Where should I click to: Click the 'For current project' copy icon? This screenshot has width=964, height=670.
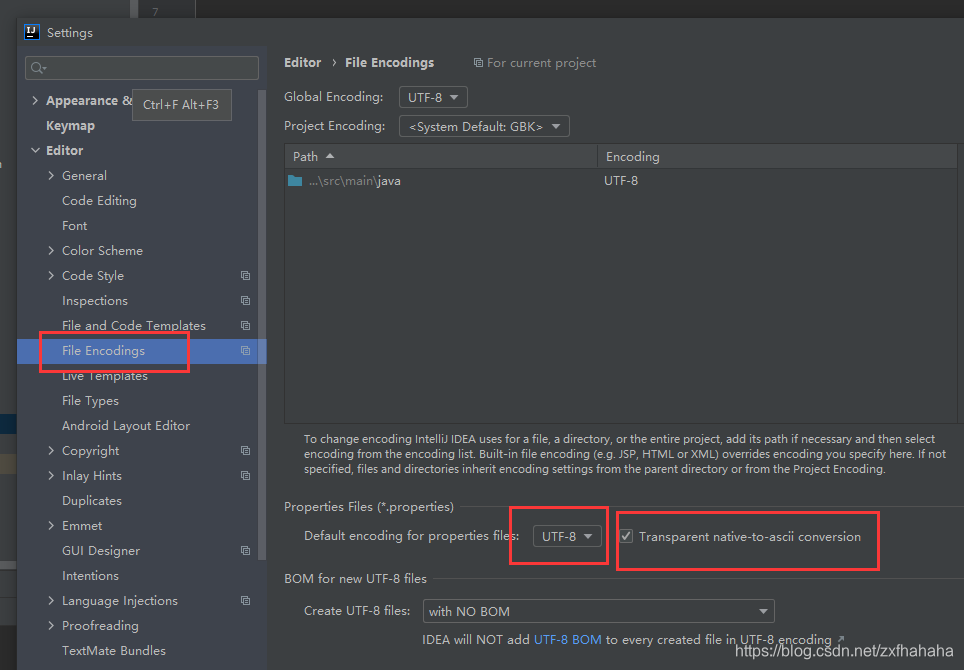point(478,63)
